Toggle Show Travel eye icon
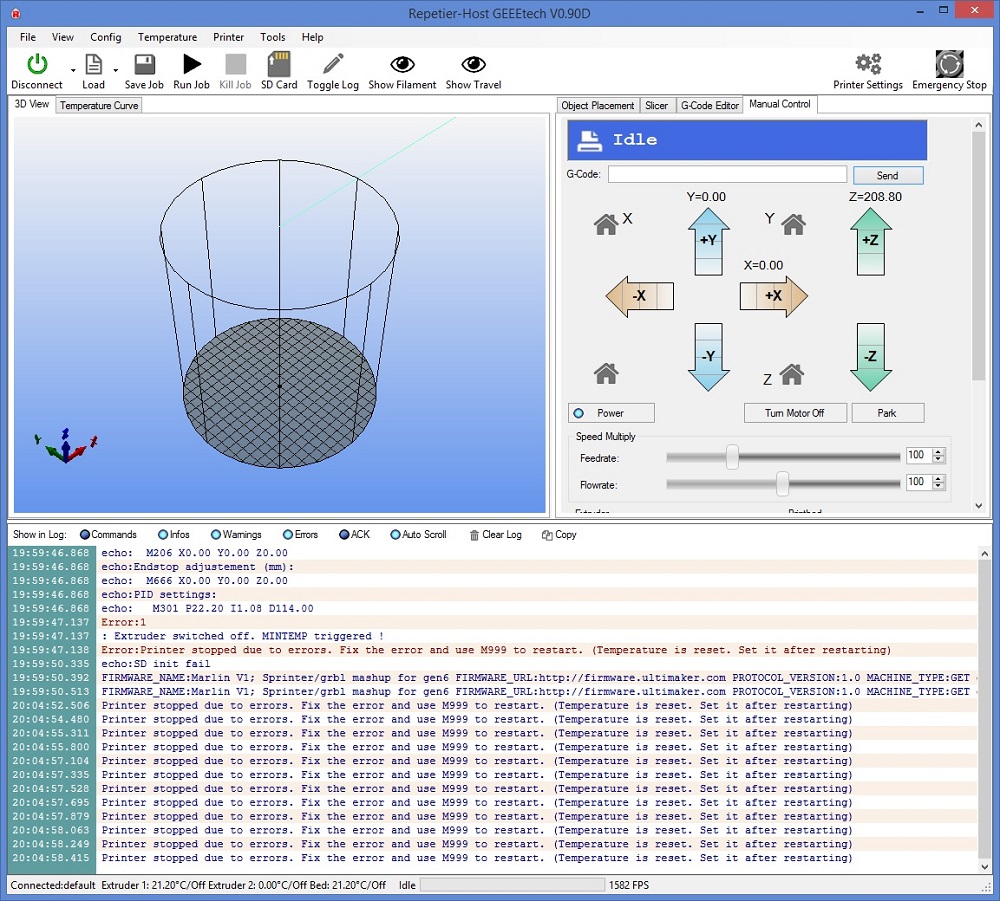Screen dimensions: 1000x901 pos(473,65)
